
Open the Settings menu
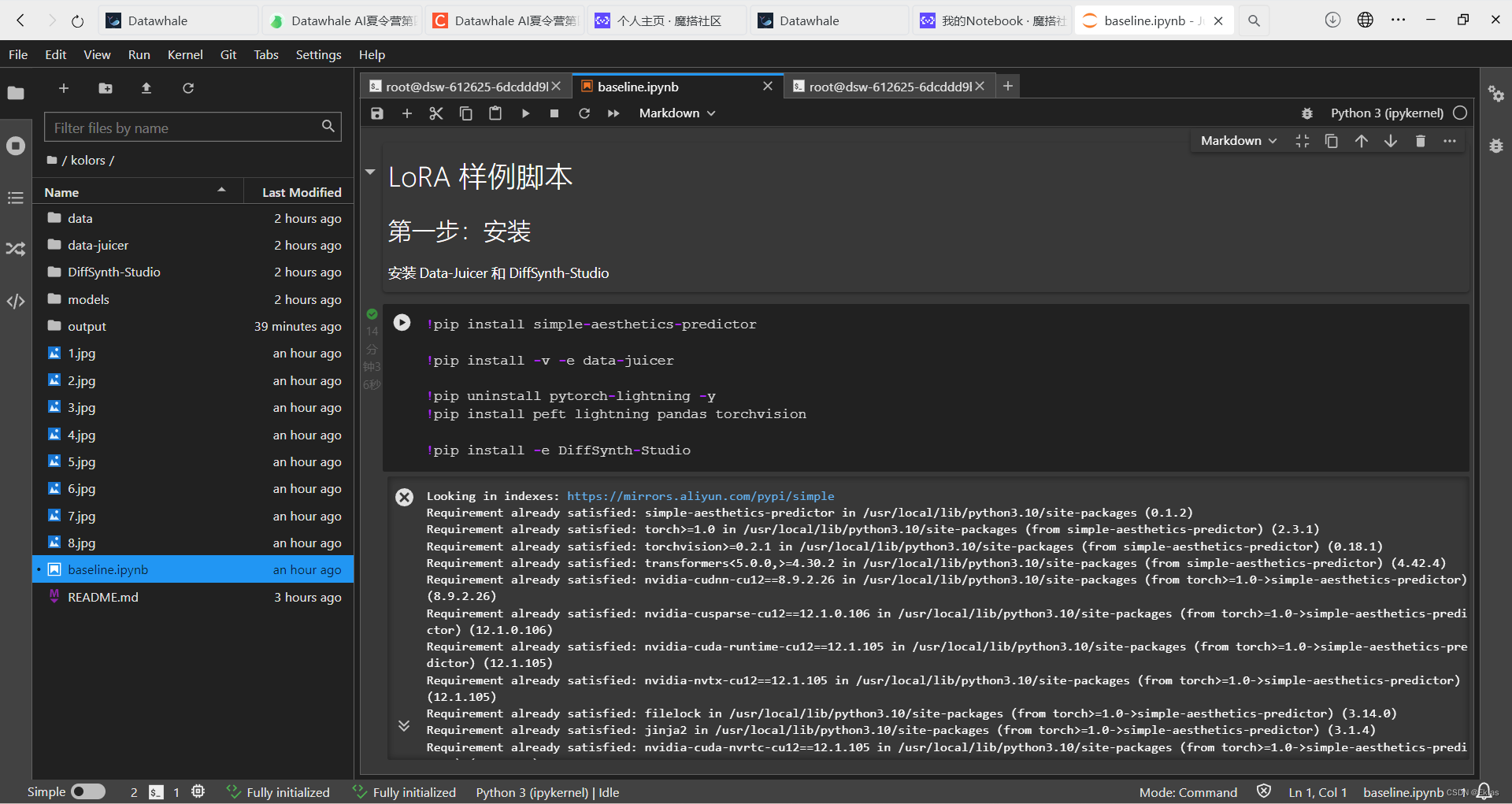coord(318,54)
